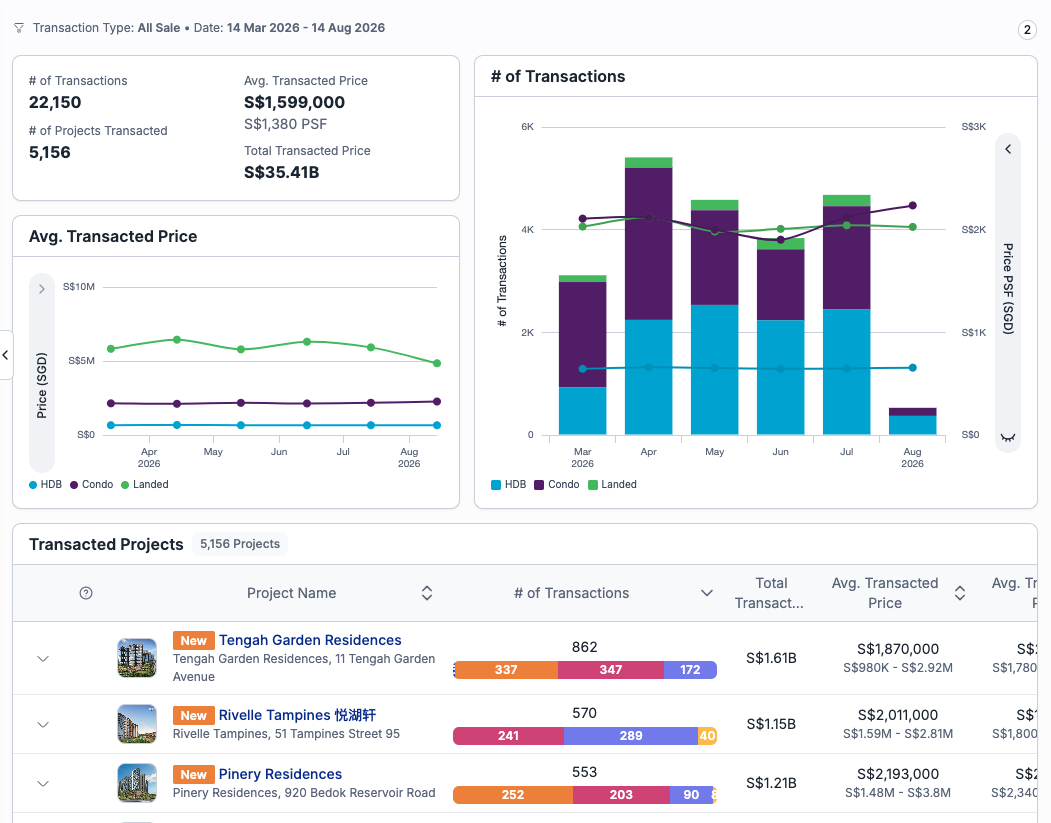Sort by Project Name column arrows

(427, 593)
